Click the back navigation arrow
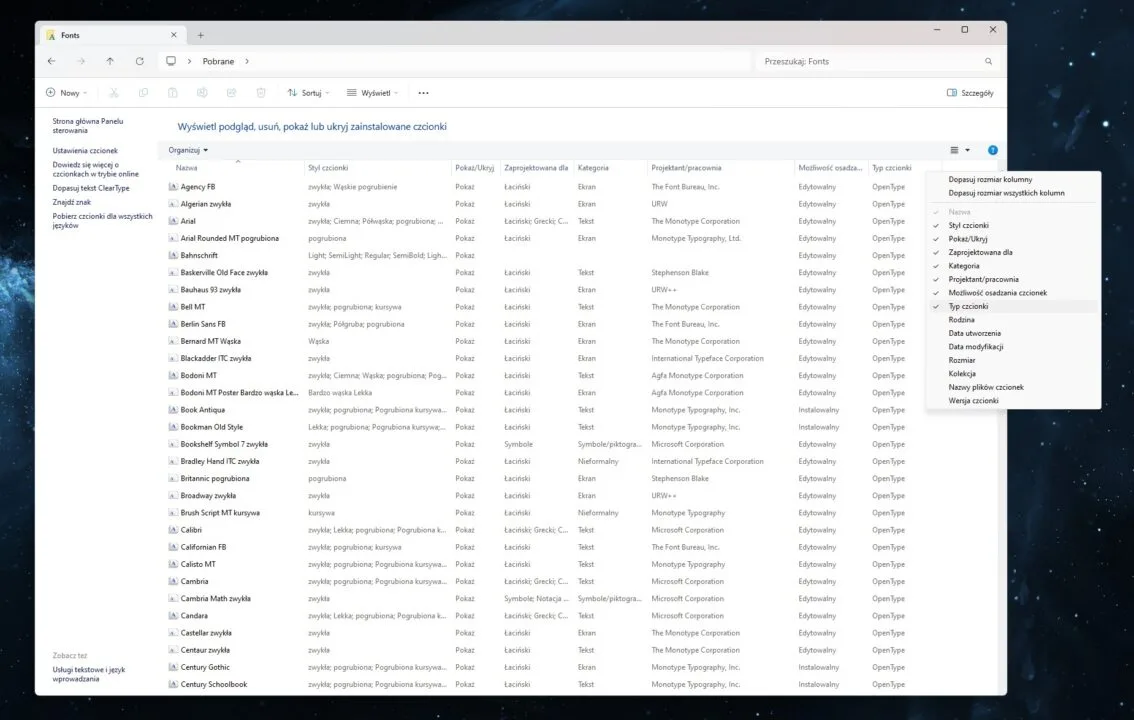The height and width of the screenshot is (720, 1134). 52,61
